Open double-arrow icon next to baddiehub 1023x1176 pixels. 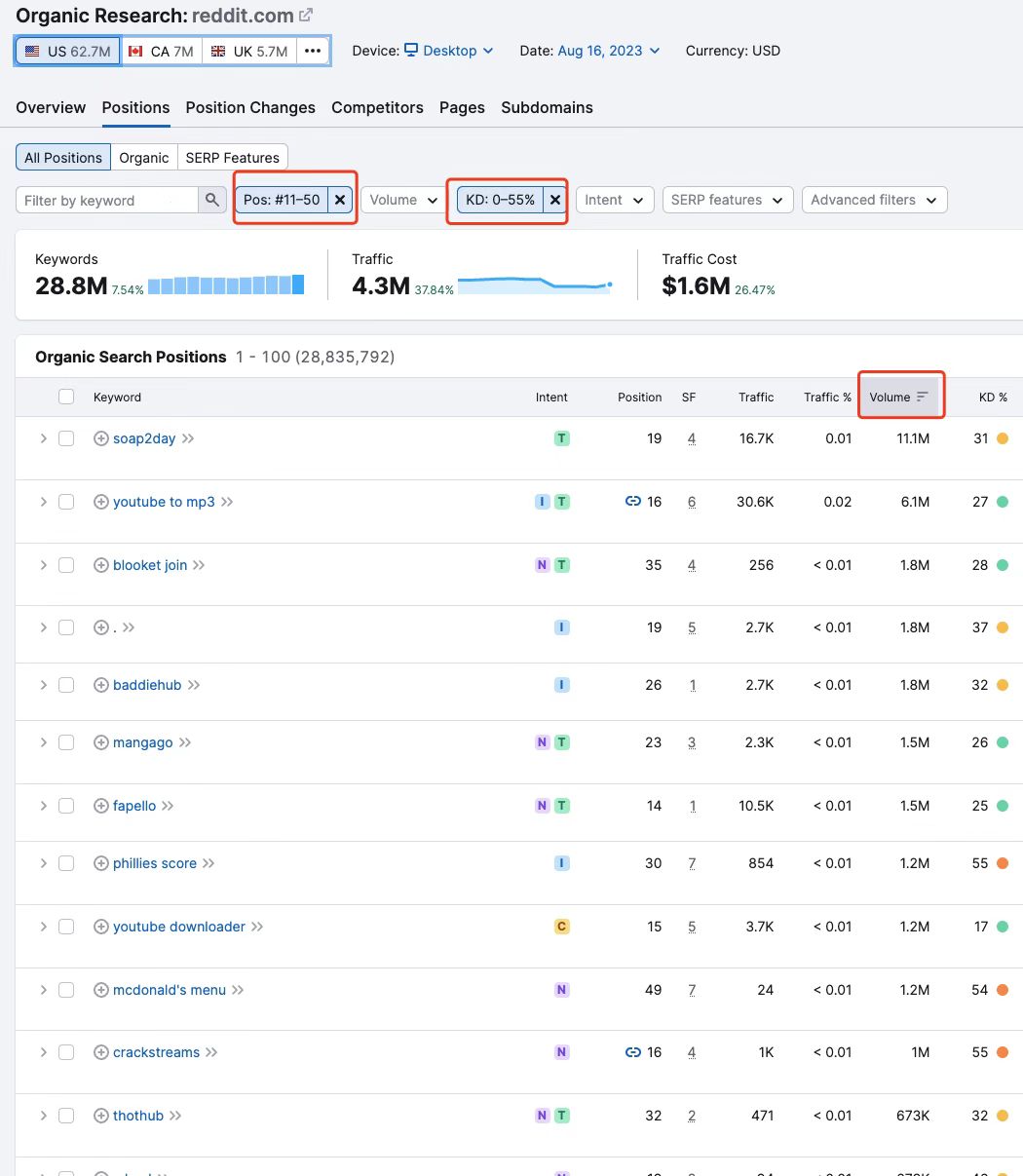point(194,685)
